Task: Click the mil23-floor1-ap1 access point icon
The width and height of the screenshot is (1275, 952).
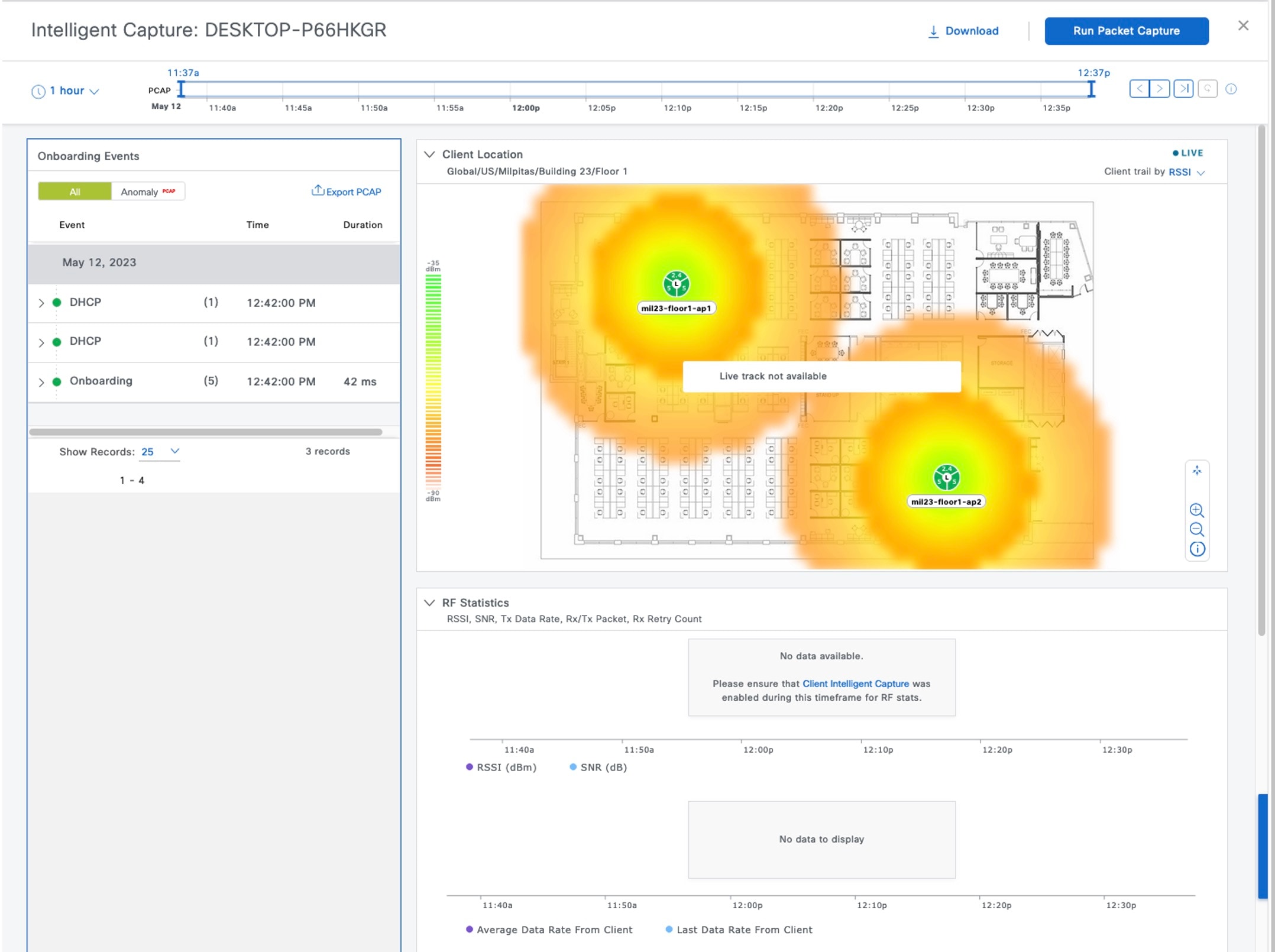Action: [676, 284]
